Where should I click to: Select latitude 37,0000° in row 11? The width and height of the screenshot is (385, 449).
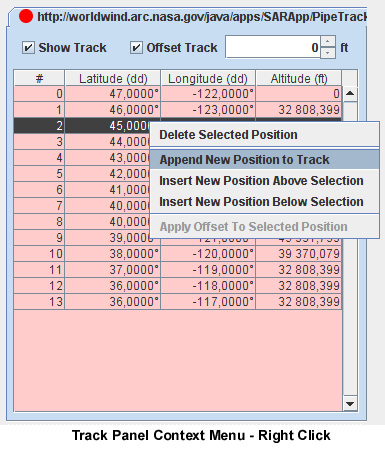(x=113, y=270)
